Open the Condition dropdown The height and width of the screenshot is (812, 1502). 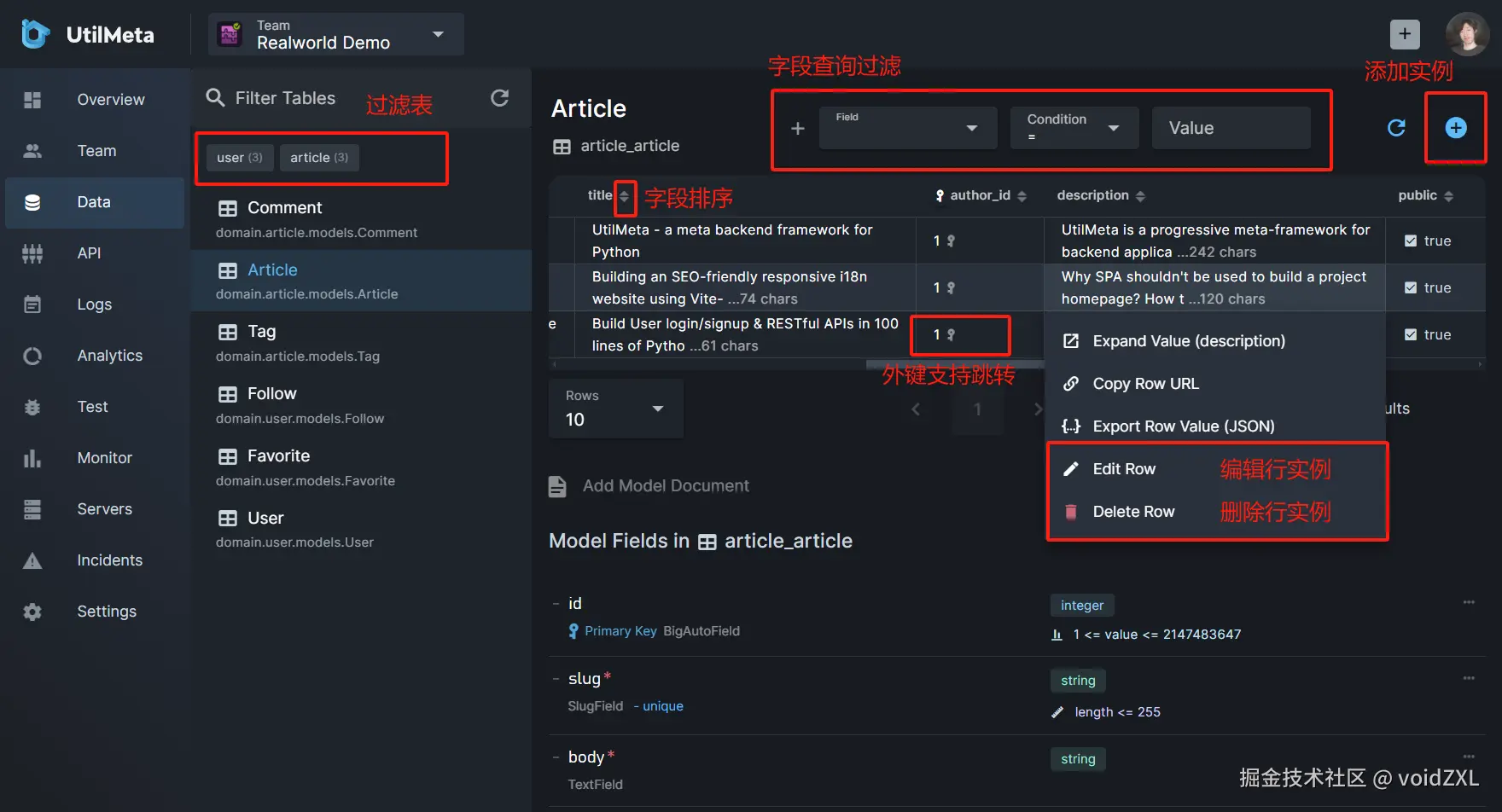click(1074, 128)
